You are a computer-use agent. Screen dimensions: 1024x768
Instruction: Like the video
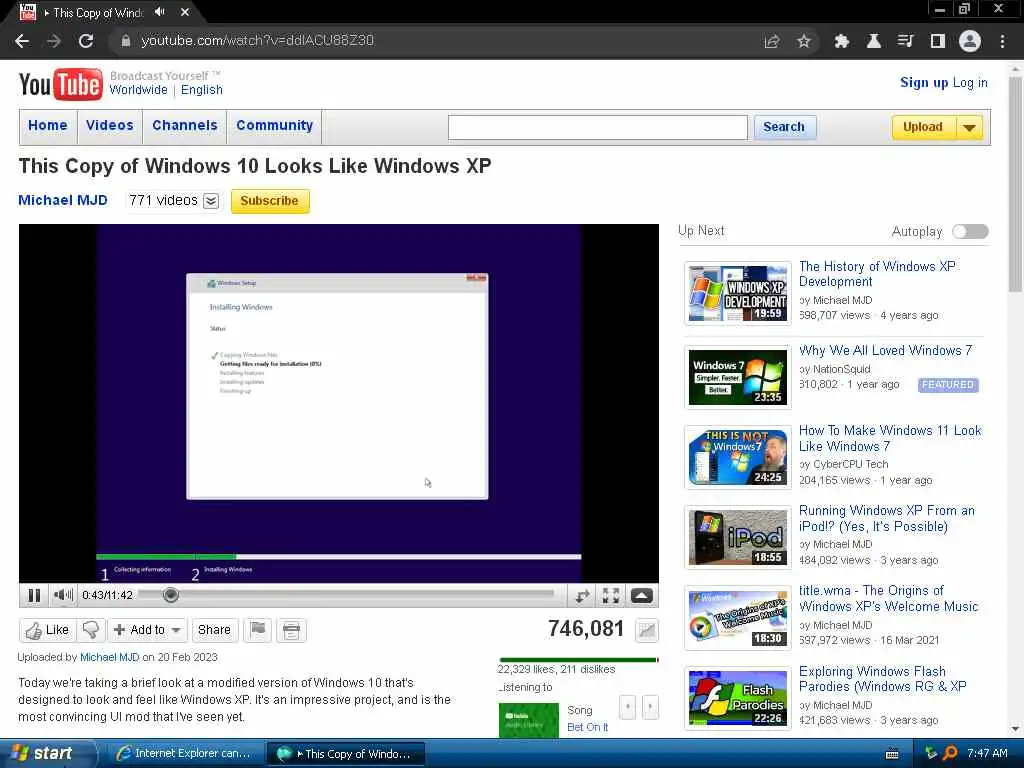pos(48,630)
